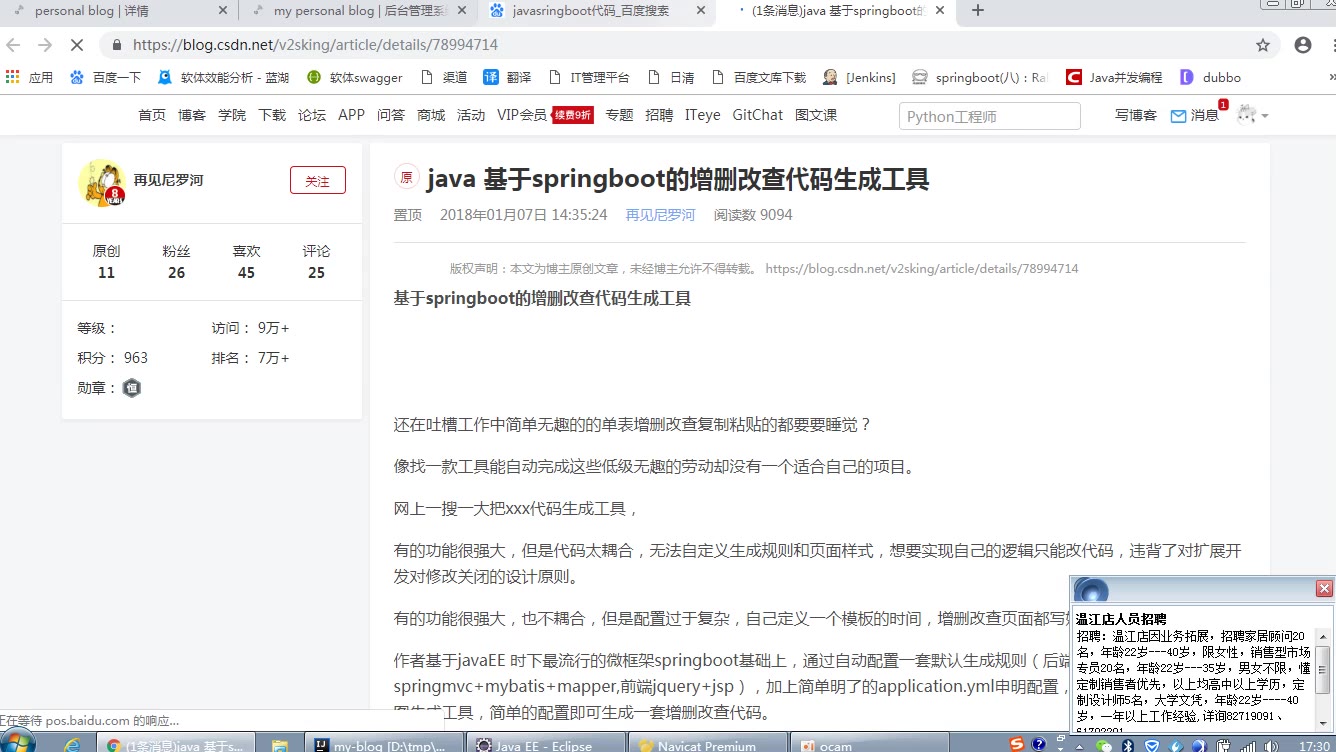Open the 翻译 bookmark in the bookmarks bar

507,77
